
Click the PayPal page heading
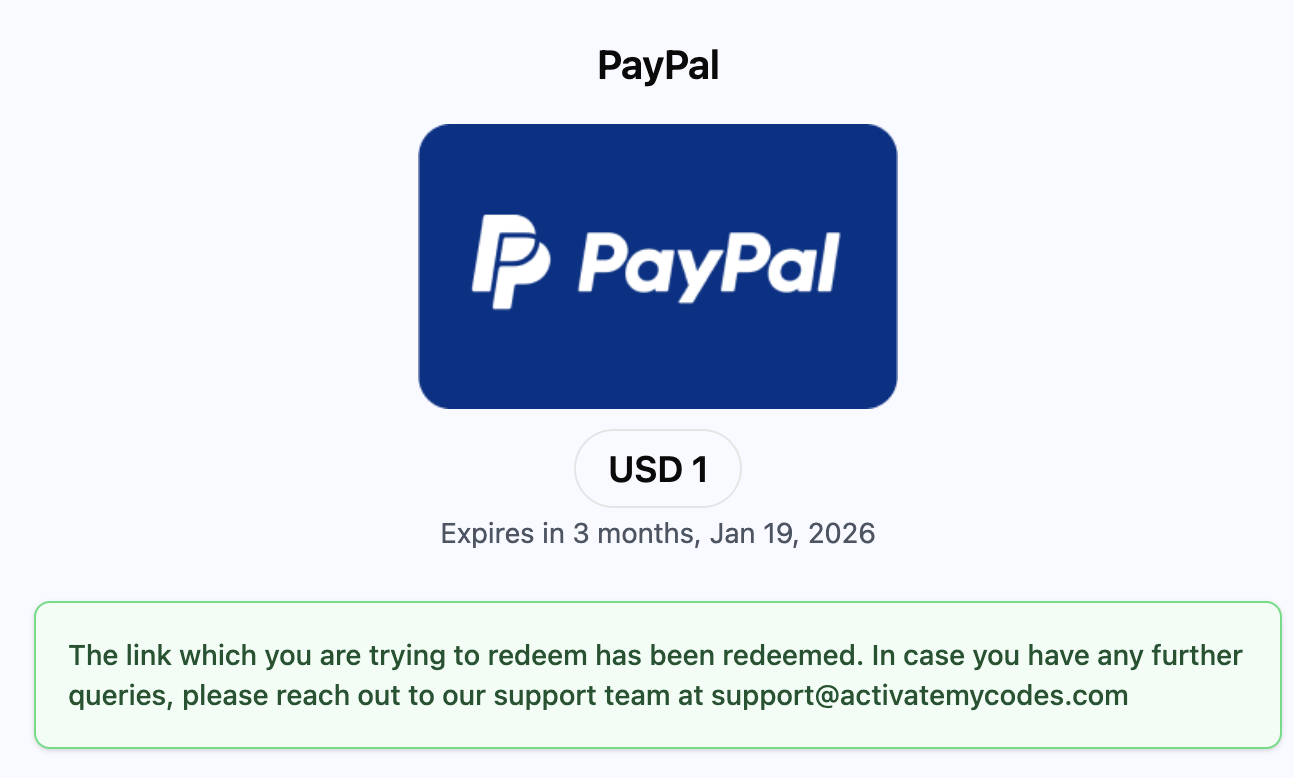(x=658, y=66)
